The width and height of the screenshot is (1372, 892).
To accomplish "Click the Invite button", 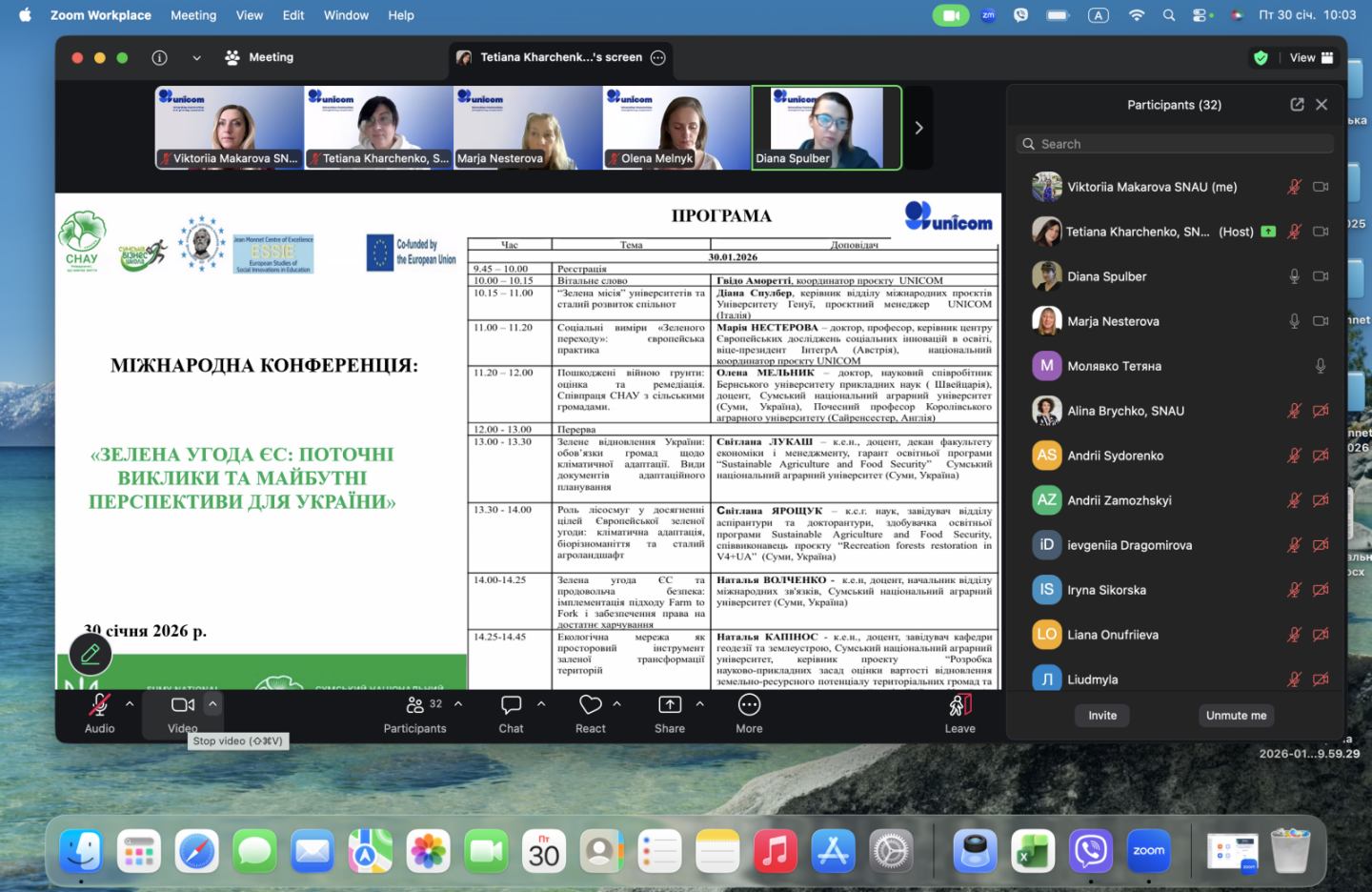I will (x=1102, y=716).
